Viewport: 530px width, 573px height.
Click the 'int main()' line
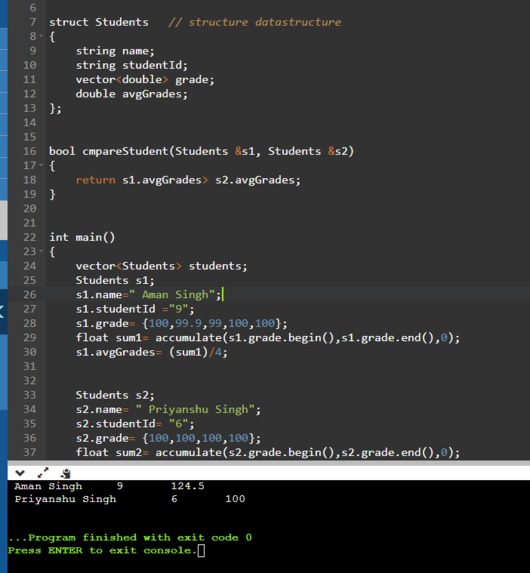82,237
